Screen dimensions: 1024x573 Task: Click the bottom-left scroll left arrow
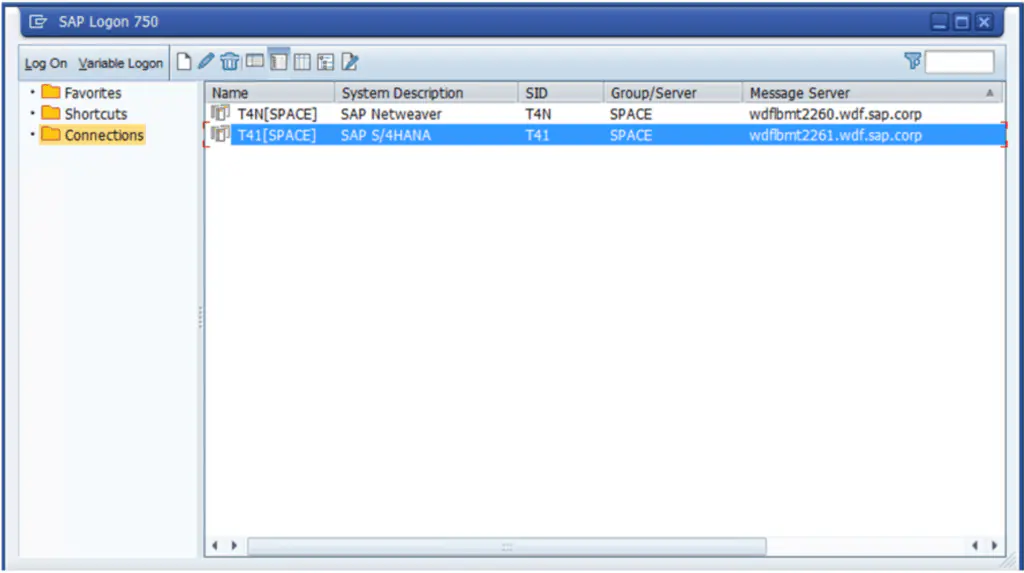[x=215, y=546]
